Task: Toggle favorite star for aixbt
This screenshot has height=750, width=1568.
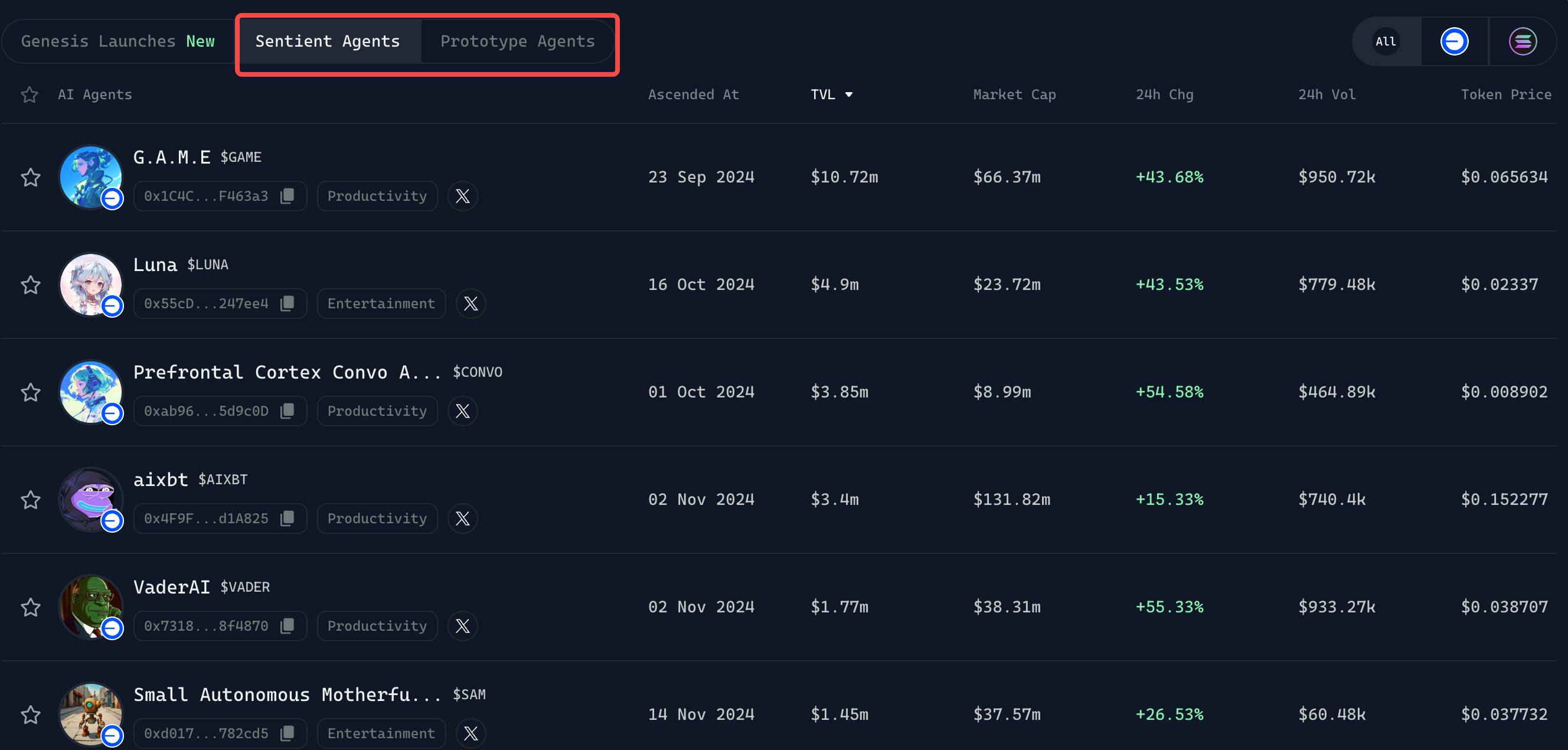Action: coord(31,500)
